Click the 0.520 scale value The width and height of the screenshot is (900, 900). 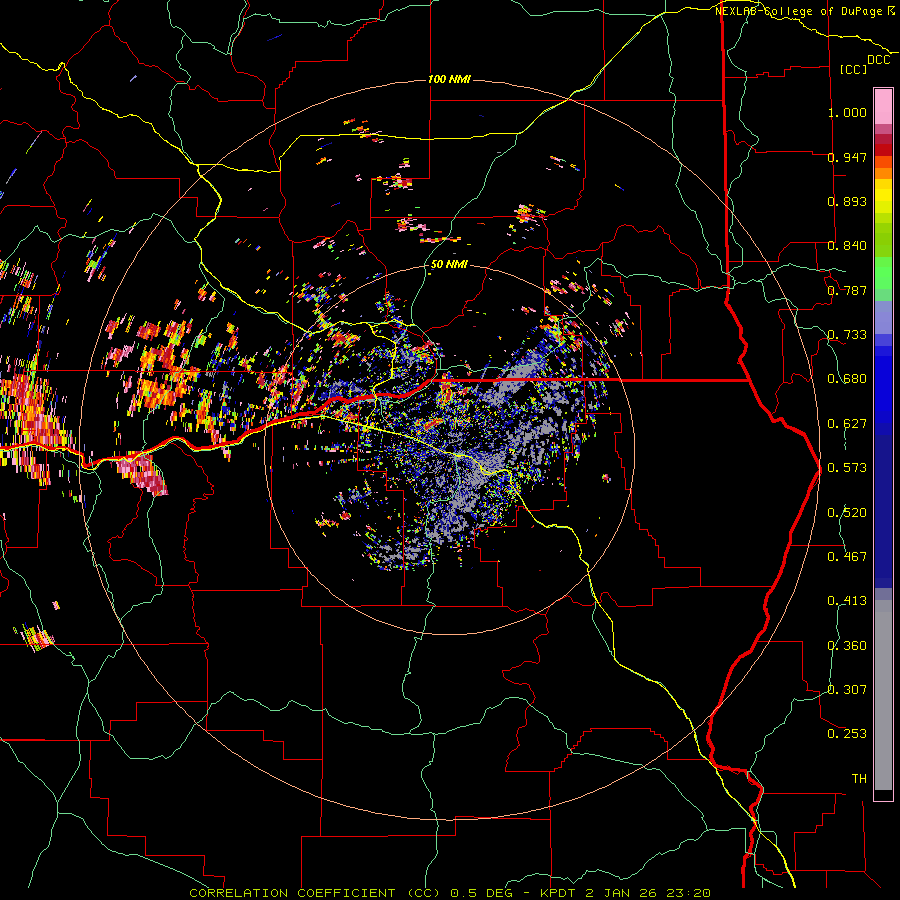click(847, 513)
